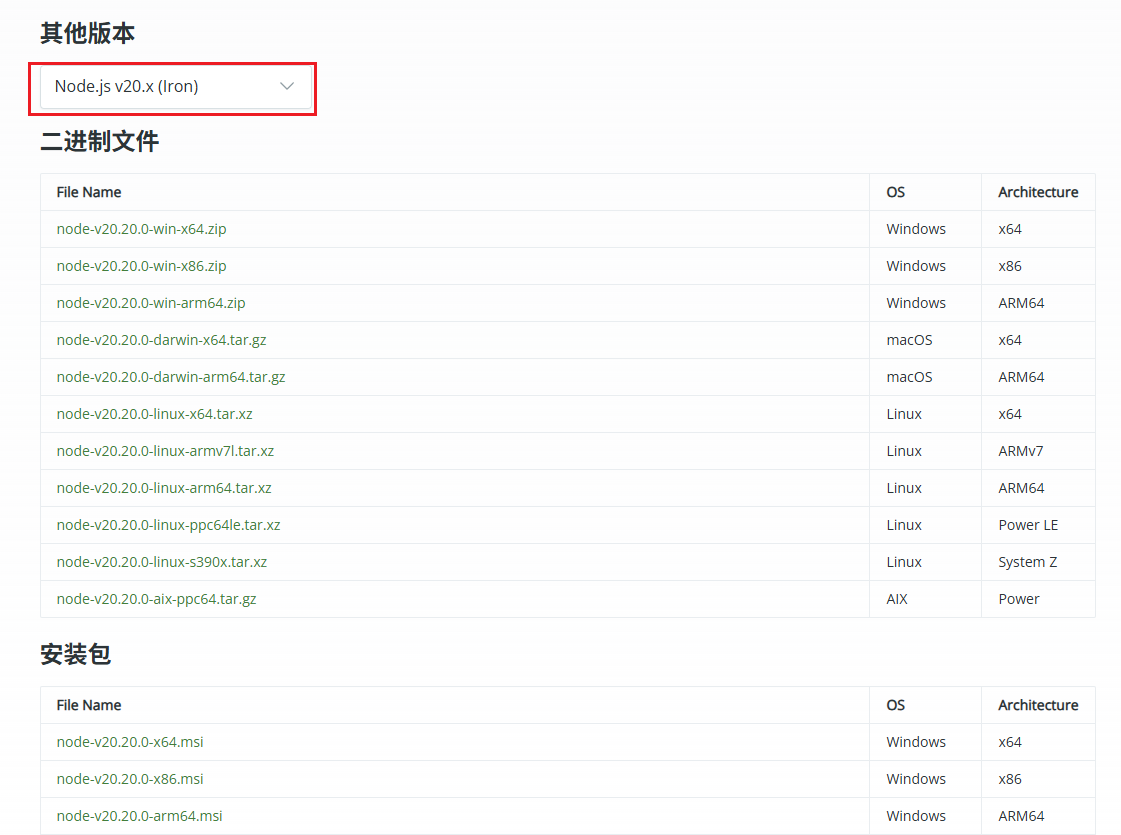1121x835 pixels.
Task: Click OS column header in installer table
Action: [895, 705]
